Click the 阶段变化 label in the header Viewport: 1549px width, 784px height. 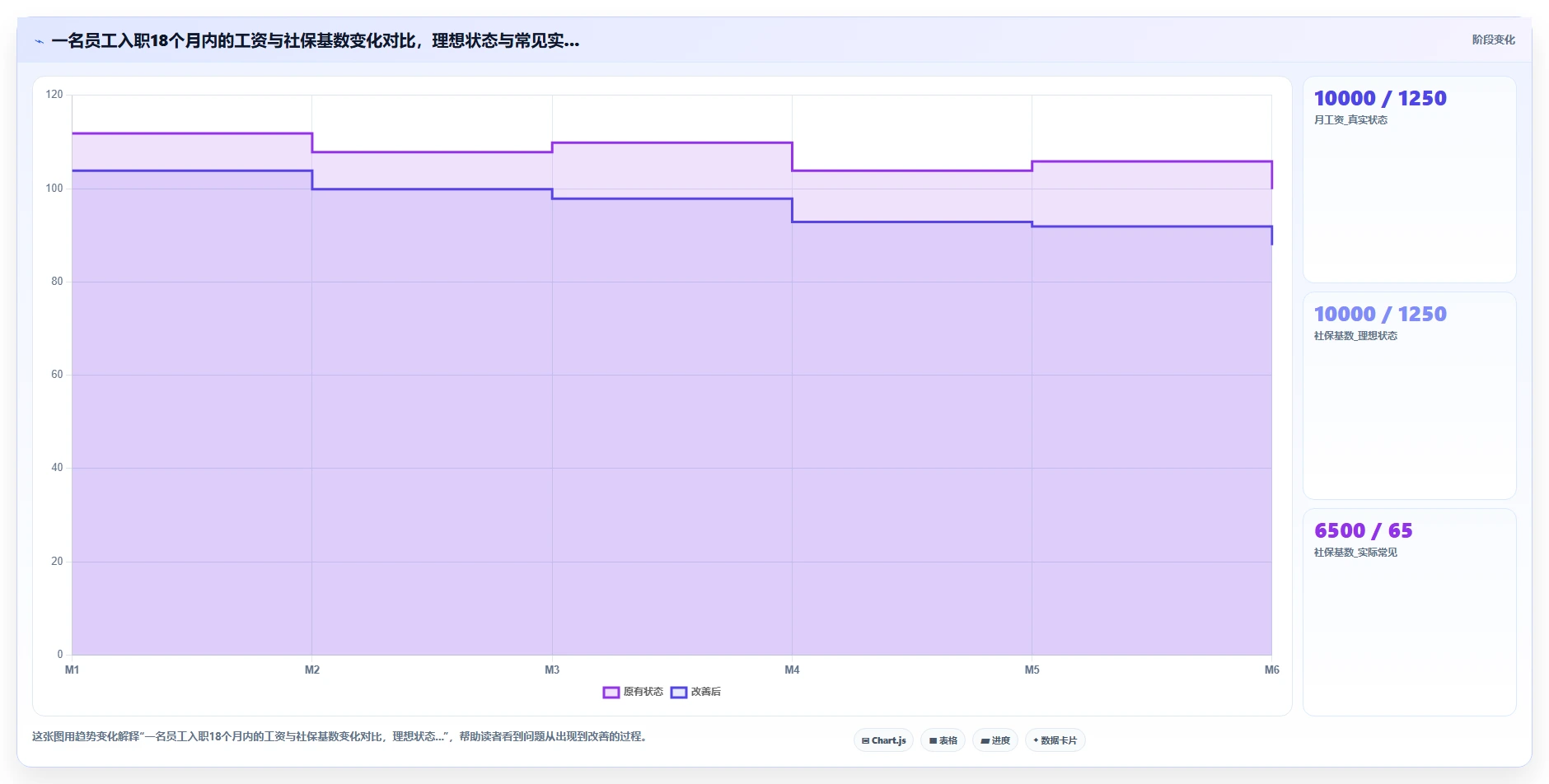[1493, 40]
